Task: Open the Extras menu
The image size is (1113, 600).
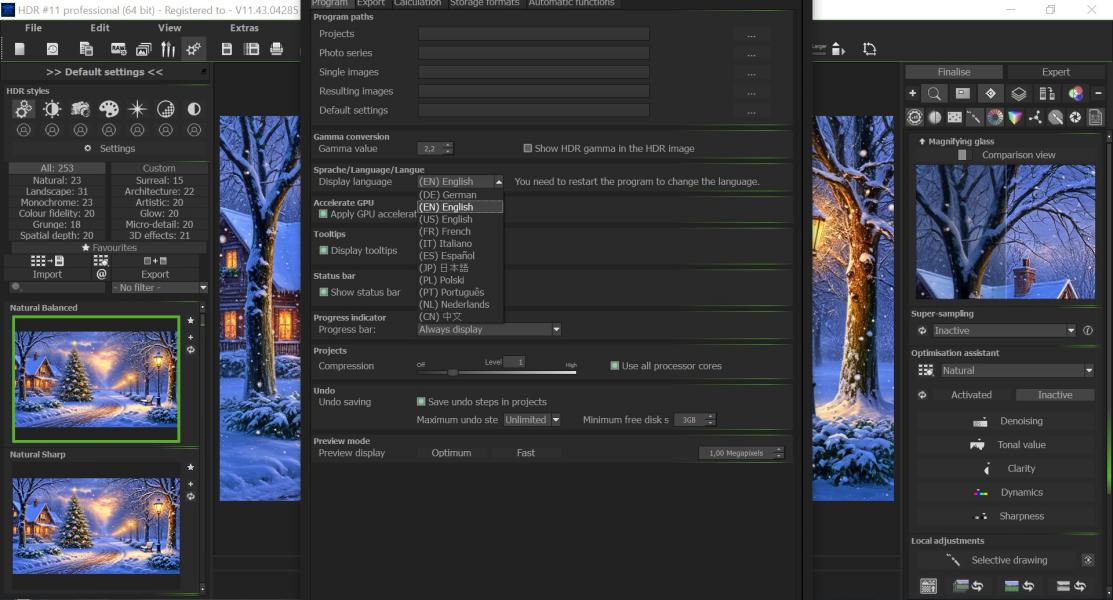Action: coord(244,28)
